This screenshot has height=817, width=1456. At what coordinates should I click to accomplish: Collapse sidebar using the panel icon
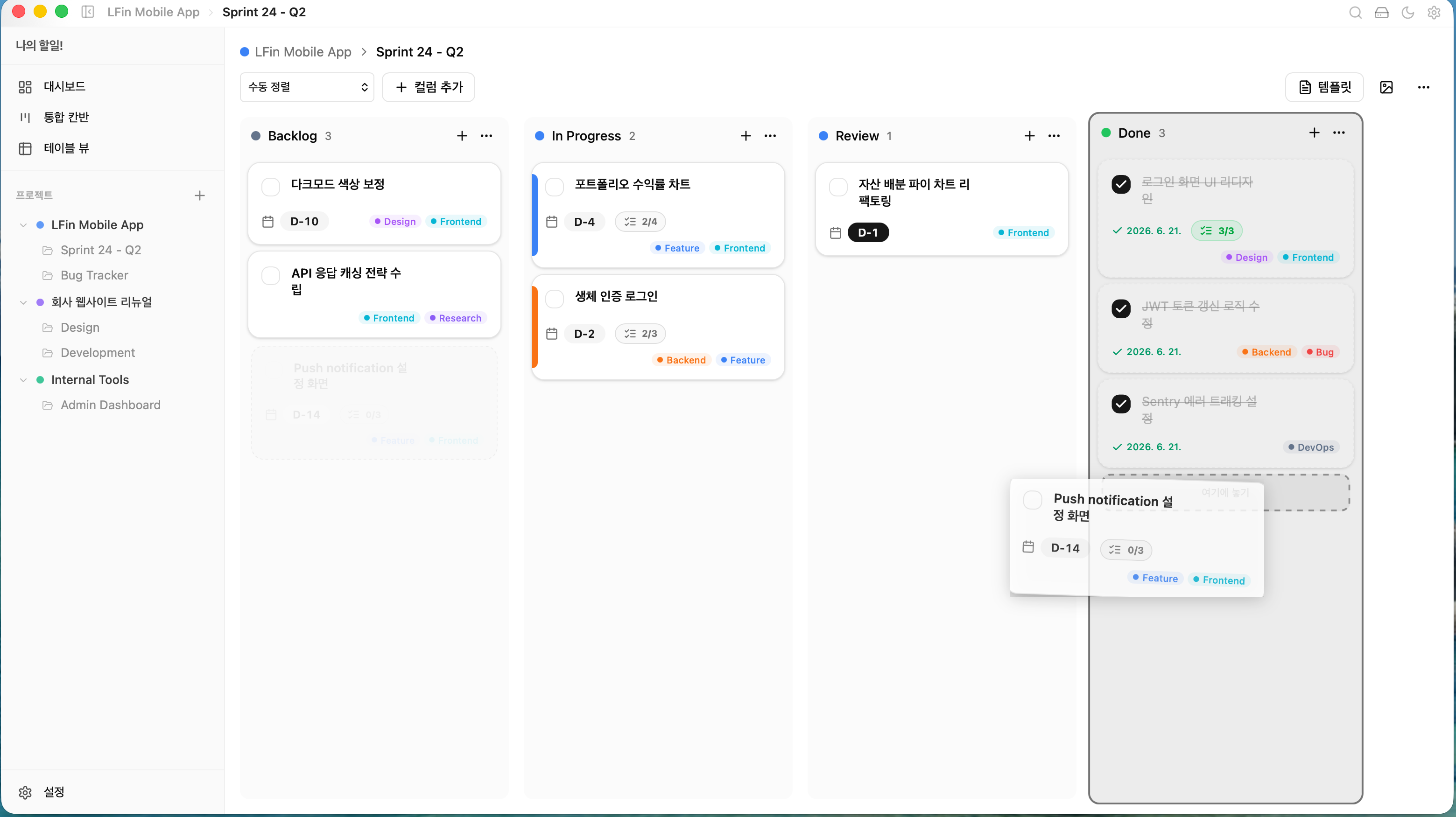tap(88, 12)
